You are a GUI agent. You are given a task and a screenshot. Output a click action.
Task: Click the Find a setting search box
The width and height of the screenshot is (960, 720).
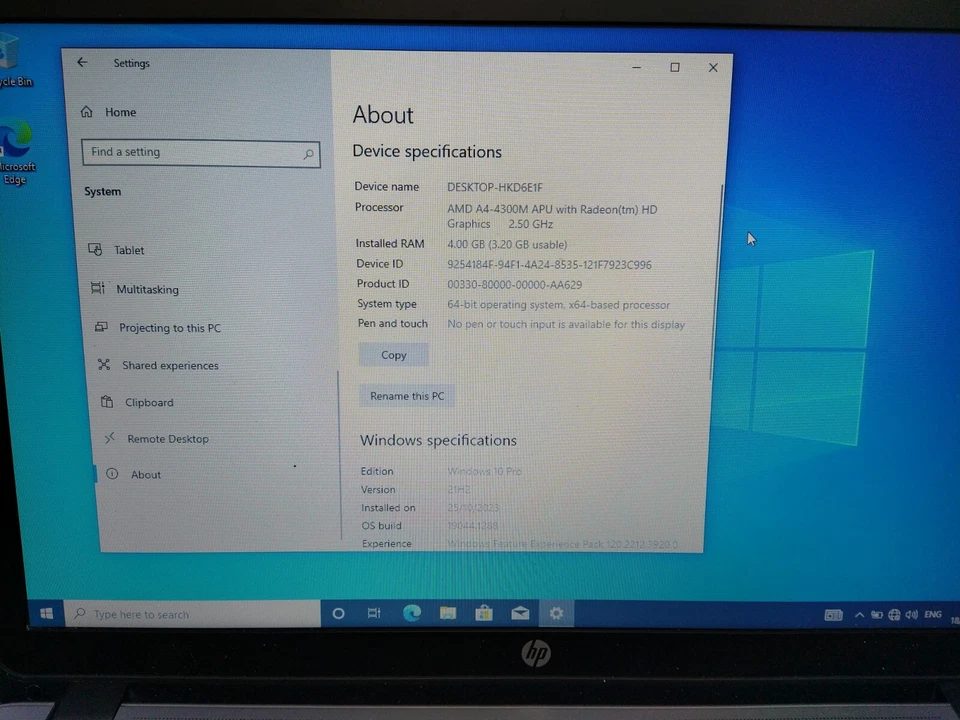(180, 151)
